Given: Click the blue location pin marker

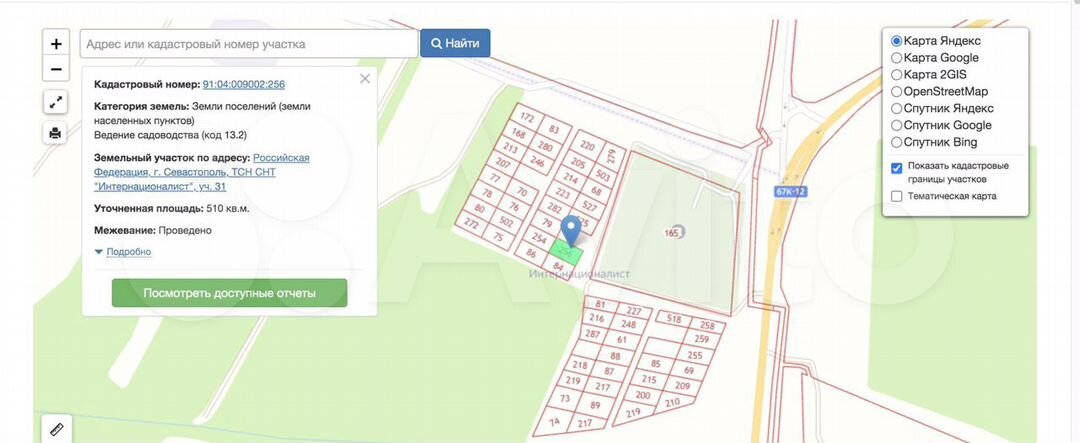Looking at the screenshot, I should tap(571, 231).
